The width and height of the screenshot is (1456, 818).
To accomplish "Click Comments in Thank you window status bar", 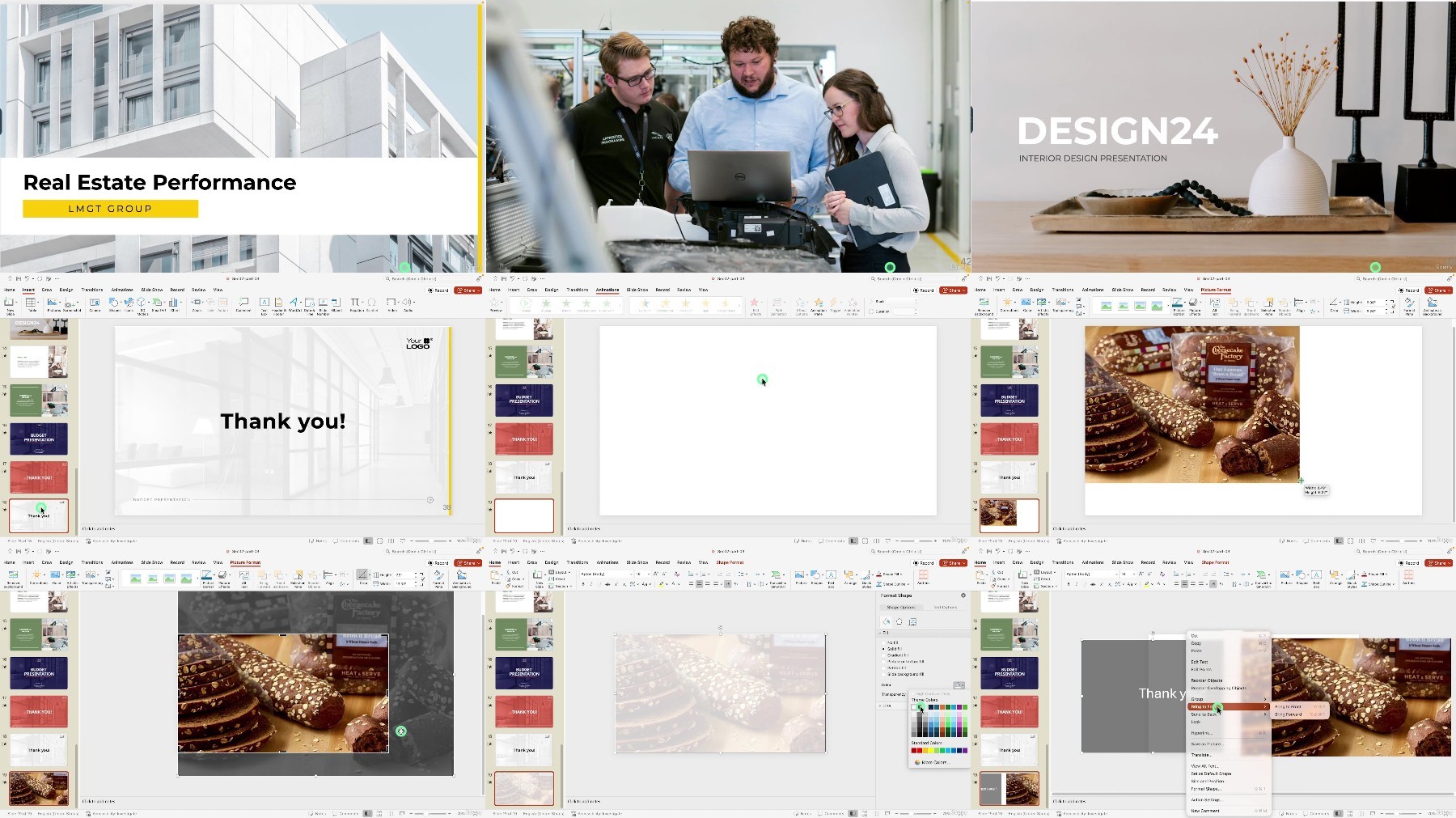I will point(345,540).
